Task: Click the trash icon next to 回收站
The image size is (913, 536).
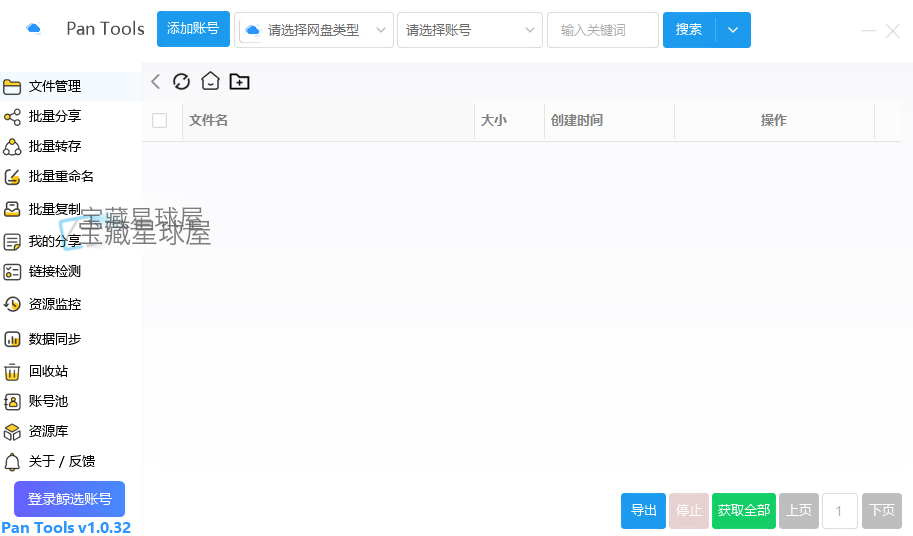Action: 12,372
